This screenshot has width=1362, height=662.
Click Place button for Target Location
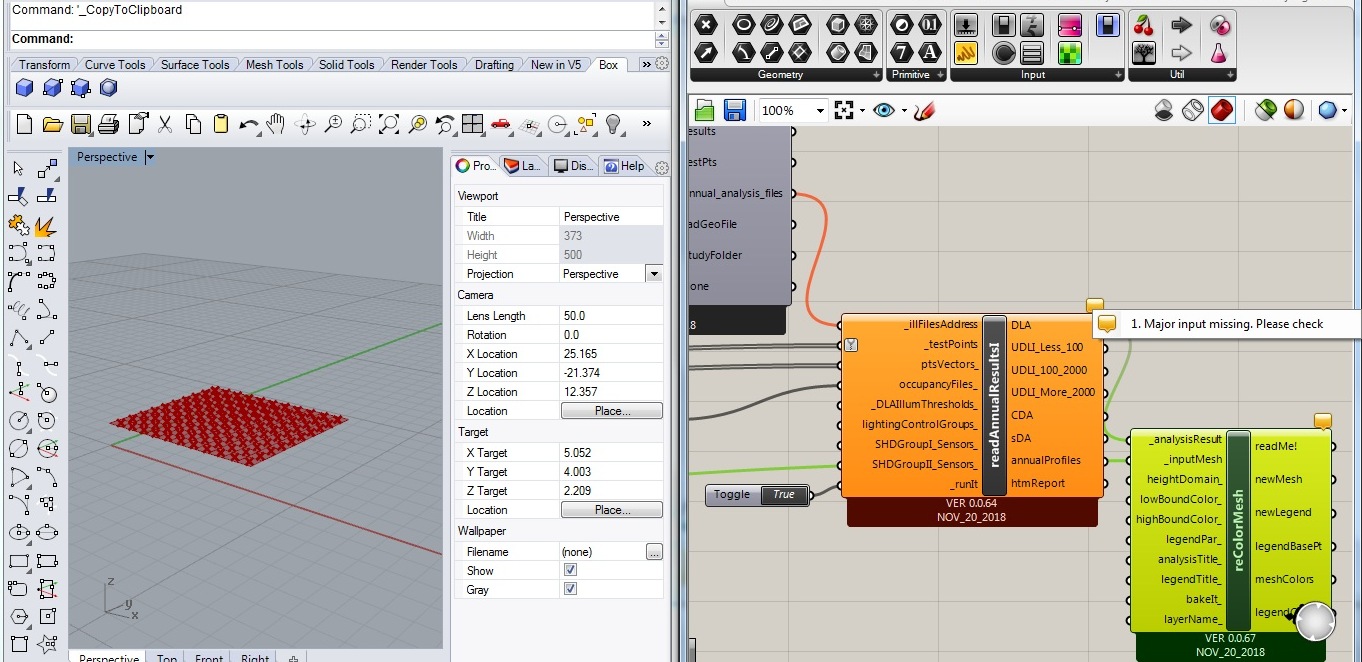click(x=611, y=510)
